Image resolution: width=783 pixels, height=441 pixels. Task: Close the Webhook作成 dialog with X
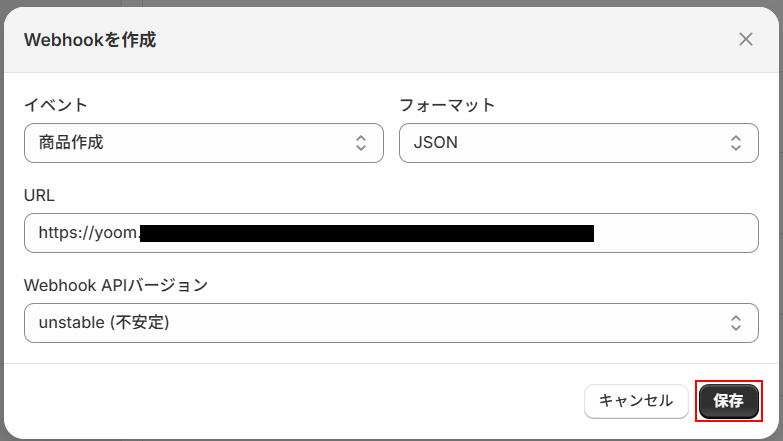(x=745, y=39)
